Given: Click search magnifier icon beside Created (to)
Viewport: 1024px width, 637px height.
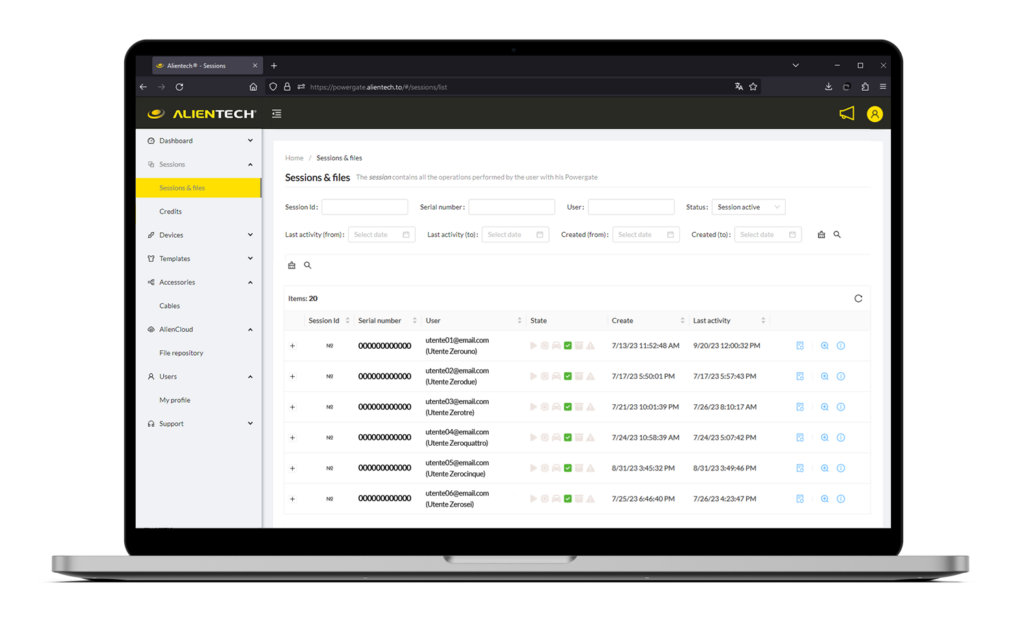Looking at the screenshot, I should pyautogui.click(x=837, y=235).
